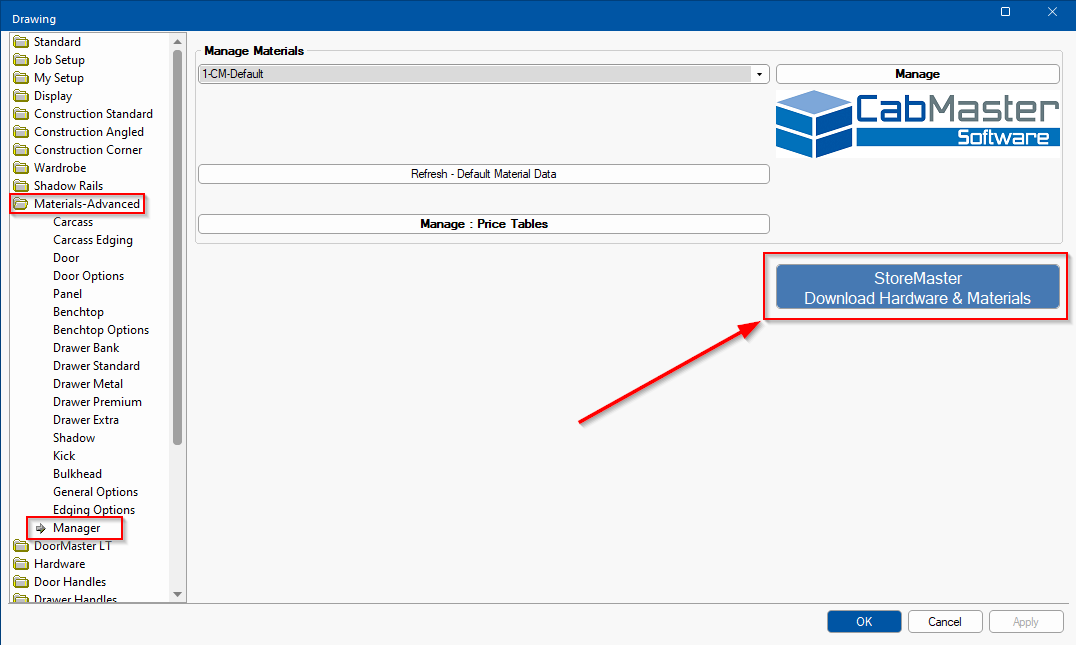Image resolution: width=1076 pixels, height=645 pixels.
Task: Click StoreMaster Download Hardware & Materials
Action: click(917, 288)
